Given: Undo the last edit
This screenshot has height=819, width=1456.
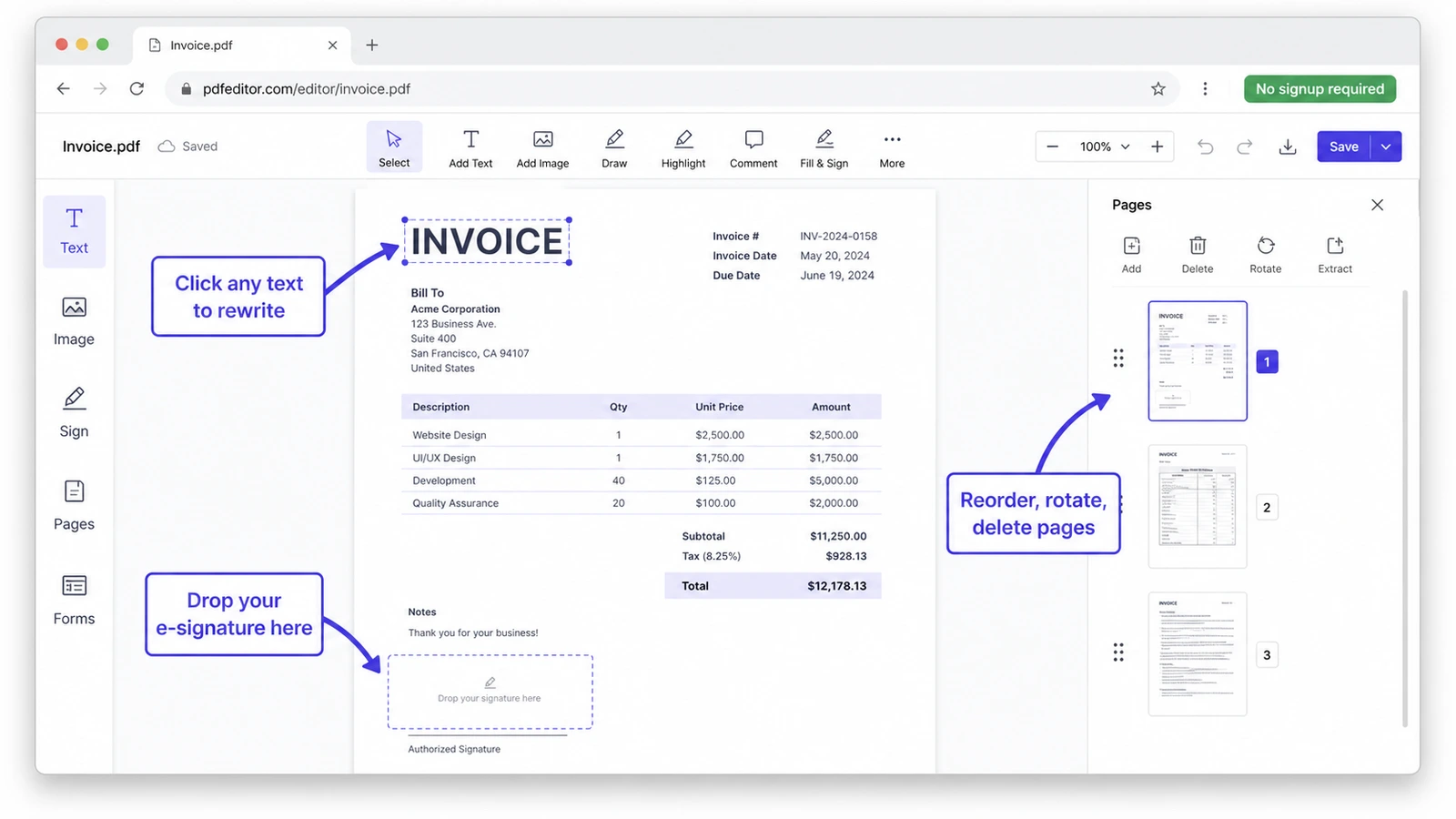Looking at the screenshot, I should tap(1205, 147).
